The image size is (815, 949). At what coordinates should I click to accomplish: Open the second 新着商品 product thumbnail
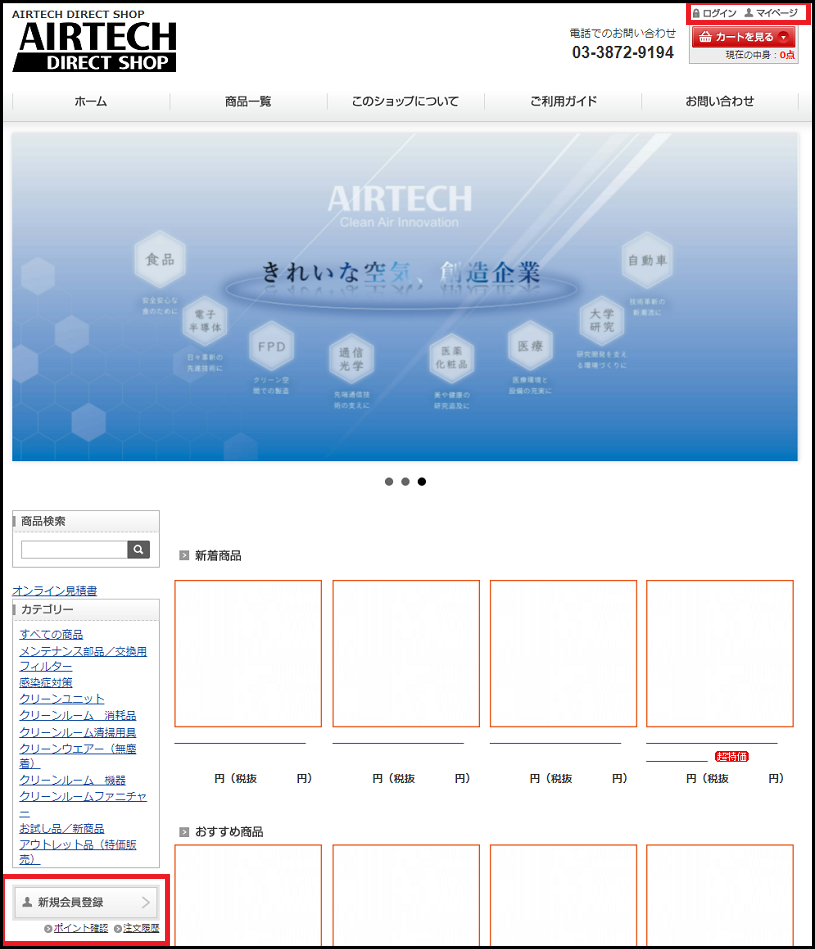pos(406,654)
